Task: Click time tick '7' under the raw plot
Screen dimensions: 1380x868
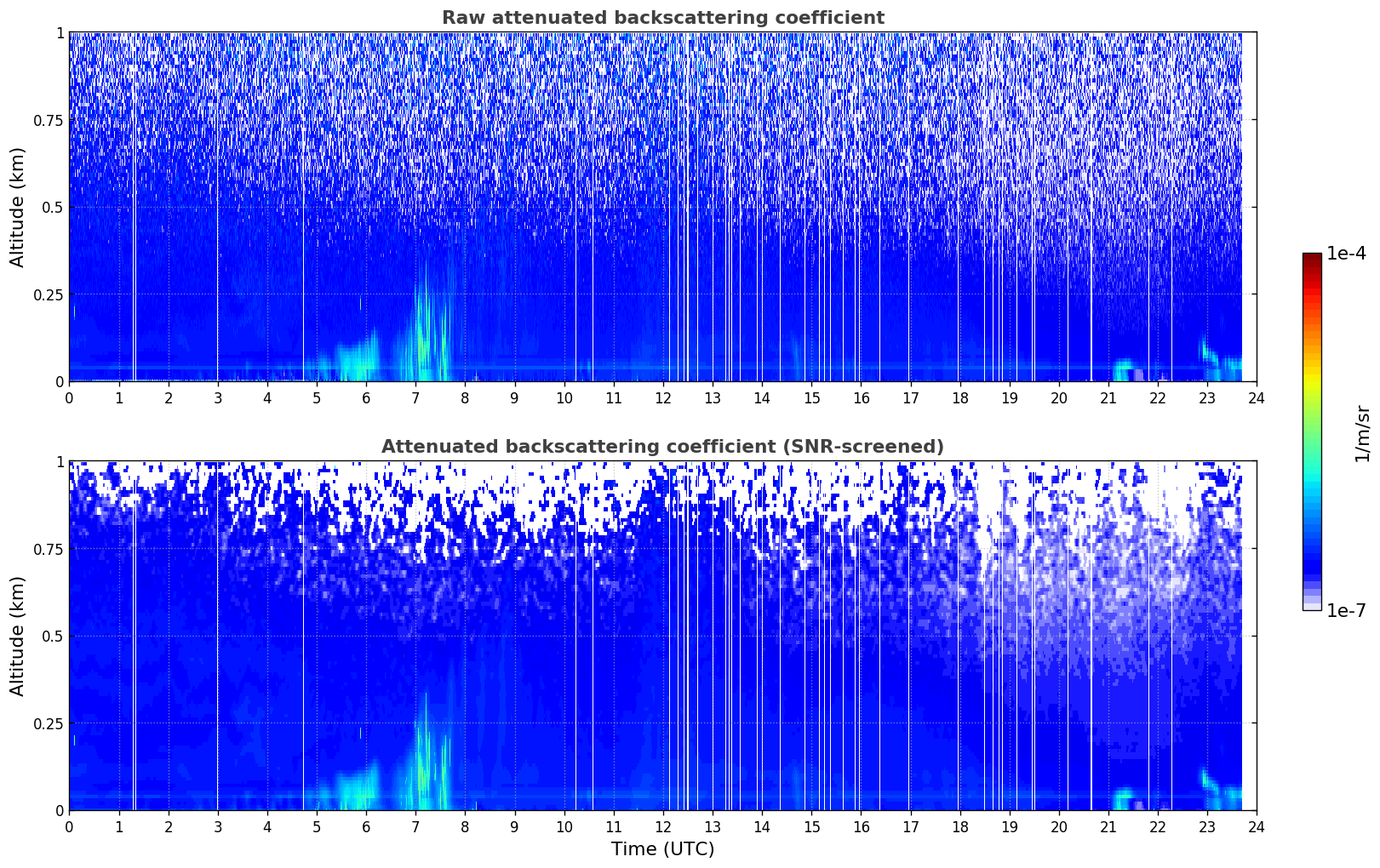Action: coord(415,397)
